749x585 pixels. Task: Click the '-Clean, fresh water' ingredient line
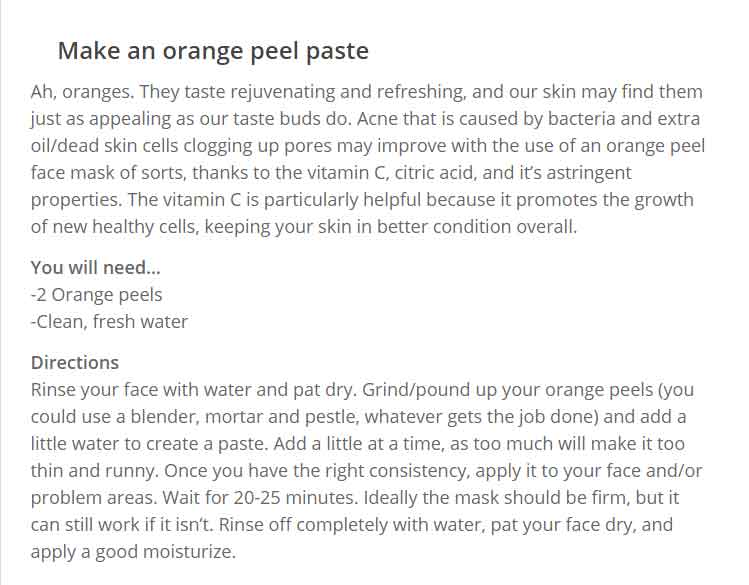click(109, 322)
